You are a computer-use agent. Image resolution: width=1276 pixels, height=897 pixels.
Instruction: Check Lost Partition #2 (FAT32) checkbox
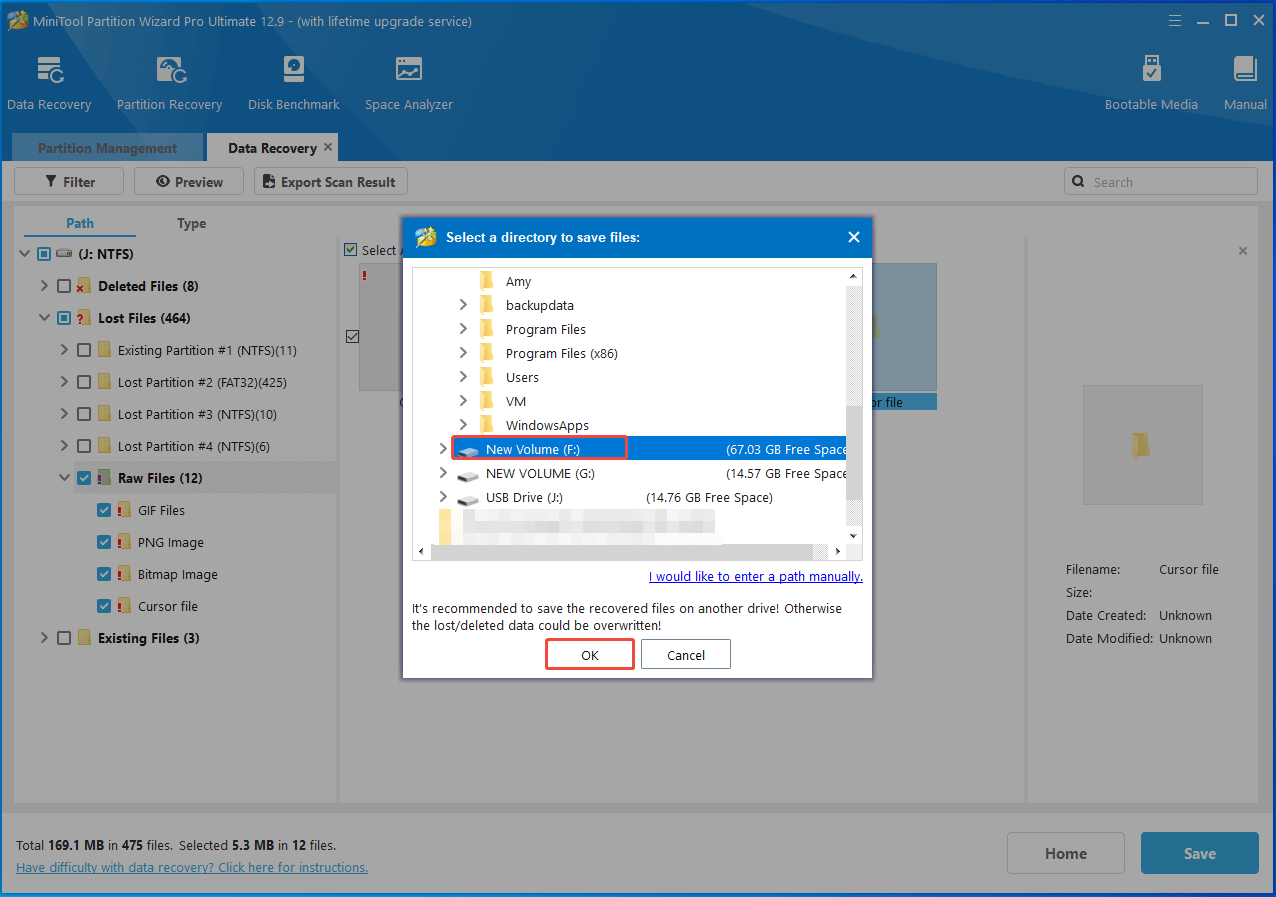(x=84, y=382)
